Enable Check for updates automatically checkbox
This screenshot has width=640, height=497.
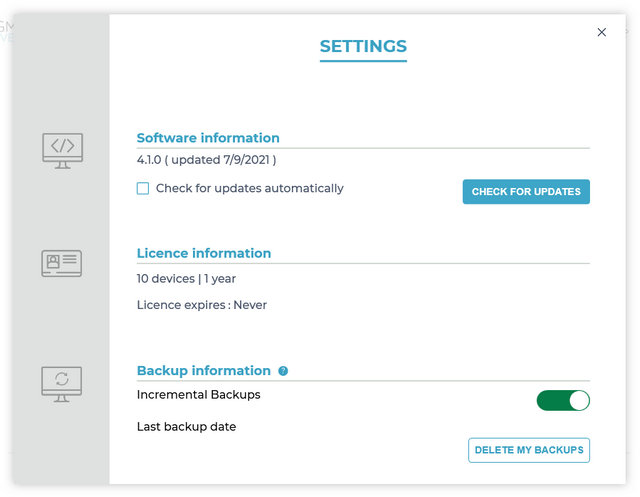[x=143, y=188]
